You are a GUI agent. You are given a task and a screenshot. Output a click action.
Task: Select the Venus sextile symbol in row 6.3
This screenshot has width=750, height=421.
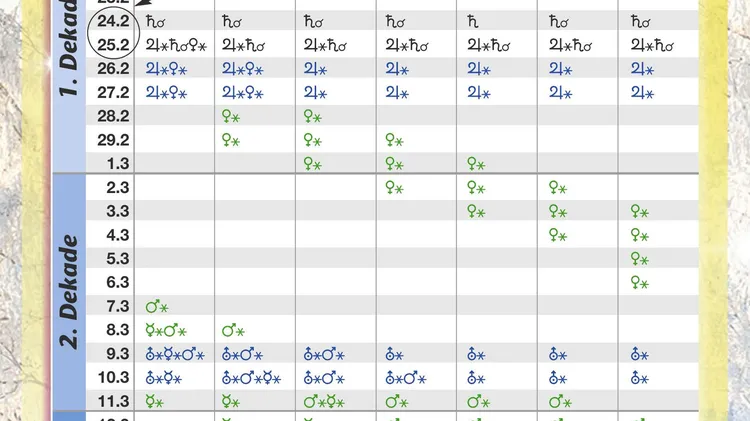click(x=640, y=283)
